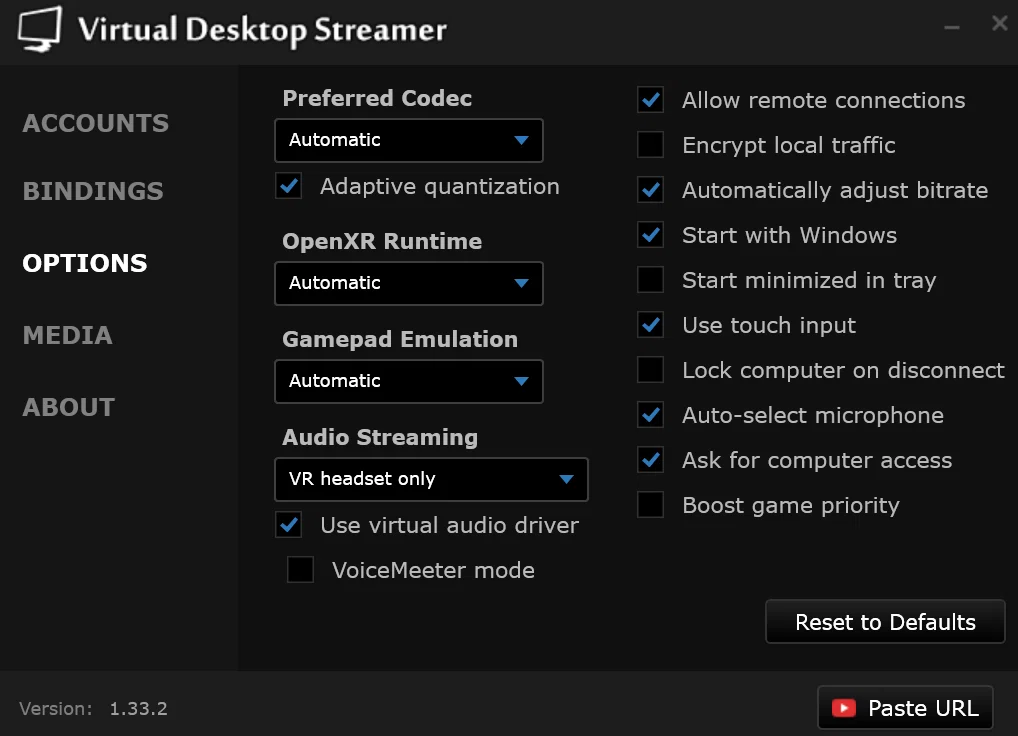Switch to the ACCOUNTS tab
1018x736 pixels.
[95, 123]
